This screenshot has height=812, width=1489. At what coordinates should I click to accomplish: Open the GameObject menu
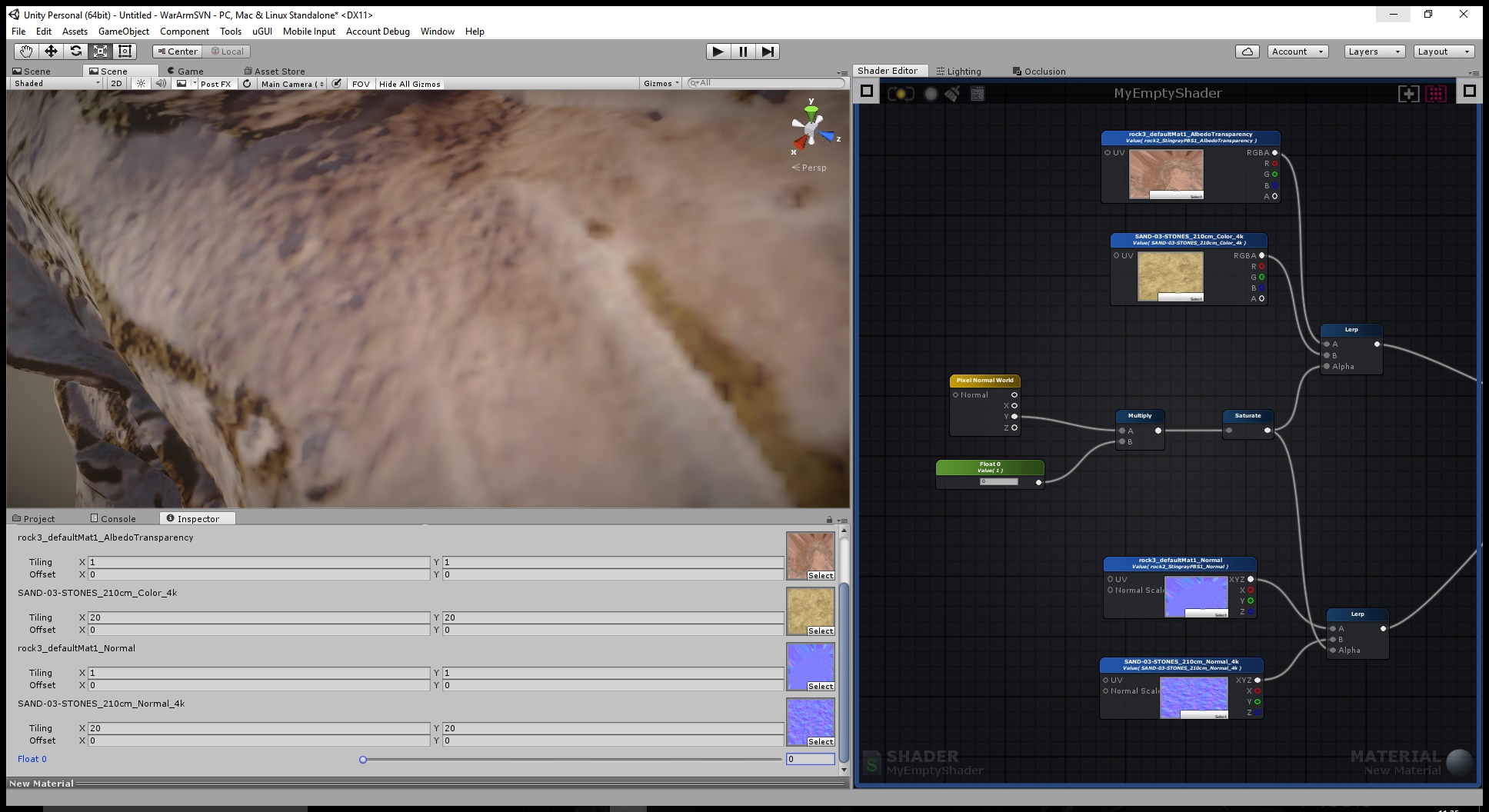tap(123, 32)
